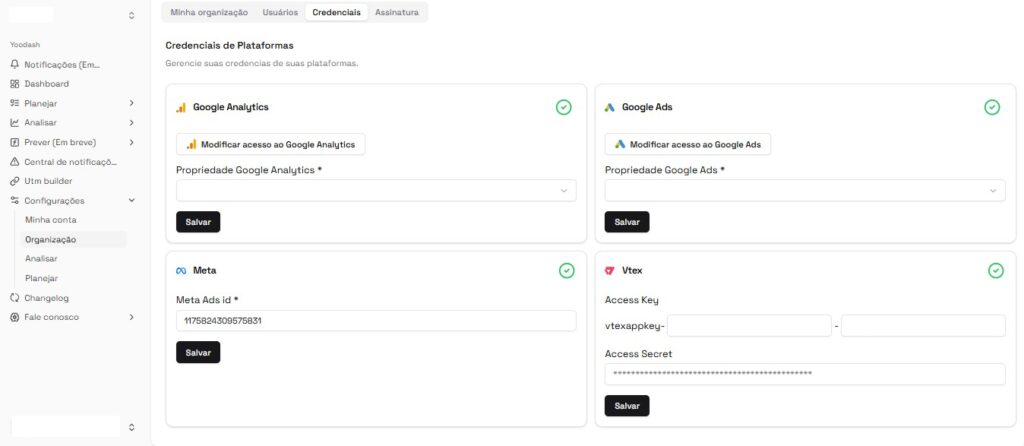This screenshot has width=1024, height=446.
Task: Click the sliders icon beside Configurações
Action: point(15,200)
